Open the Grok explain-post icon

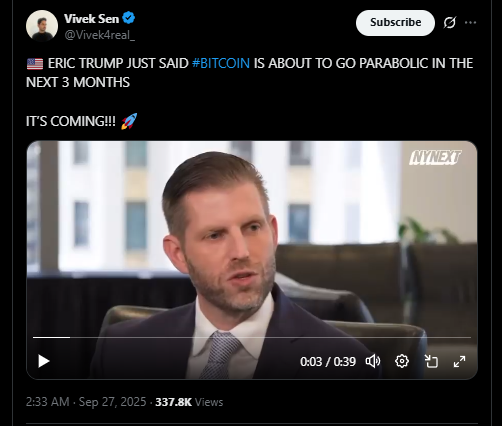[449, 23]
